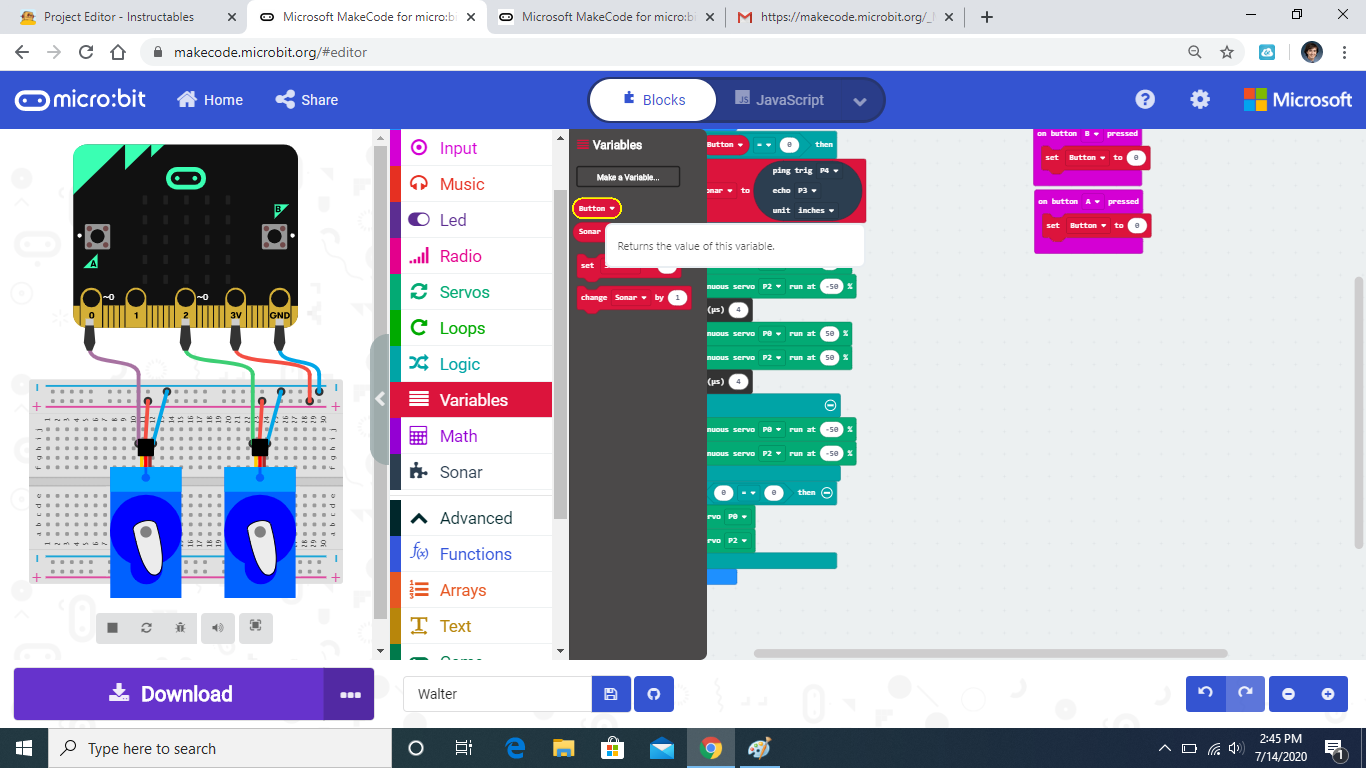Screen dimensions: 1366x768
Task: Click the micro:bit logo
Action: tap(80, 100)
